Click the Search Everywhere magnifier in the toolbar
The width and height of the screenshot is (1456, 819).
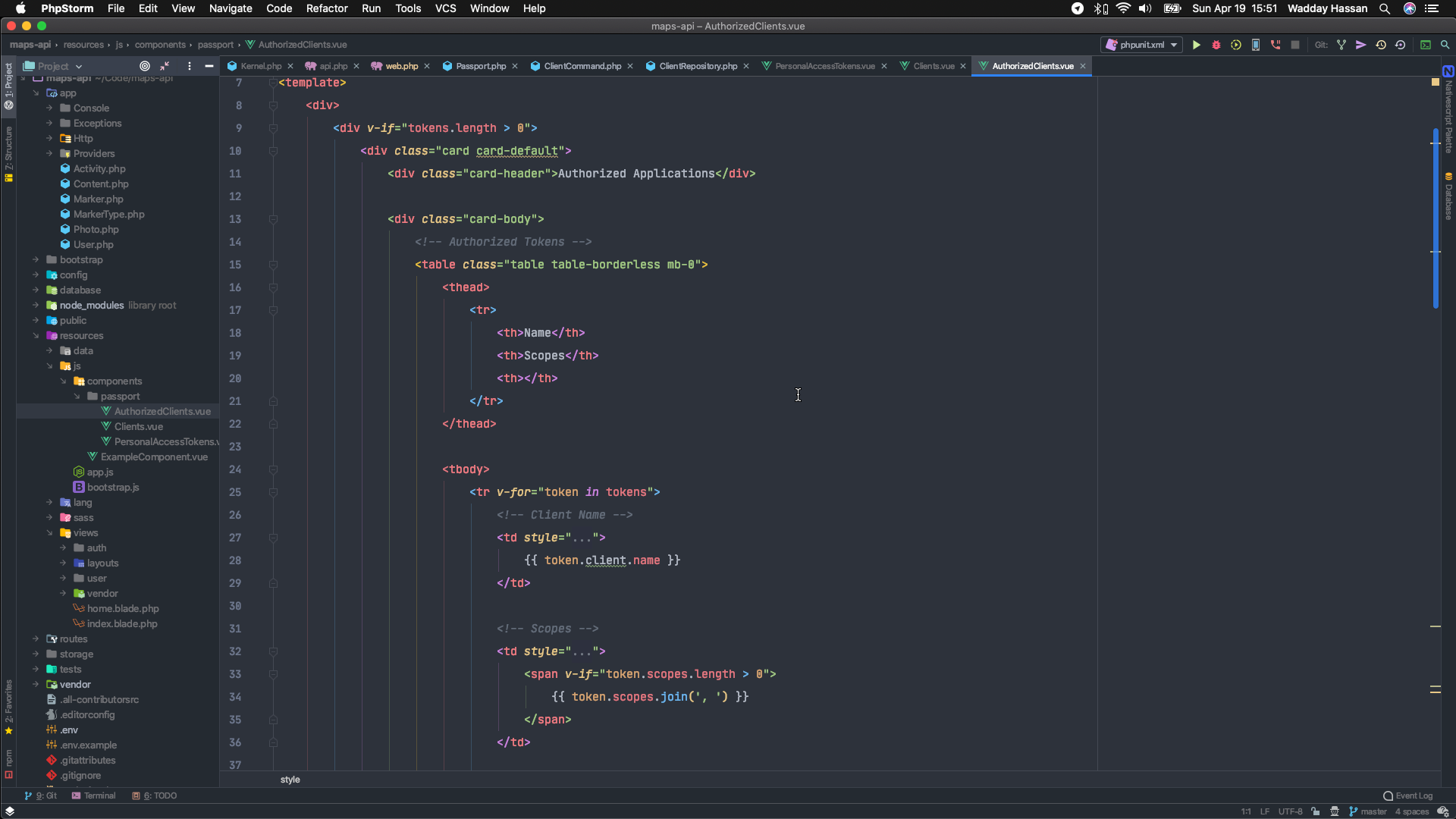tap(1445, 45)
